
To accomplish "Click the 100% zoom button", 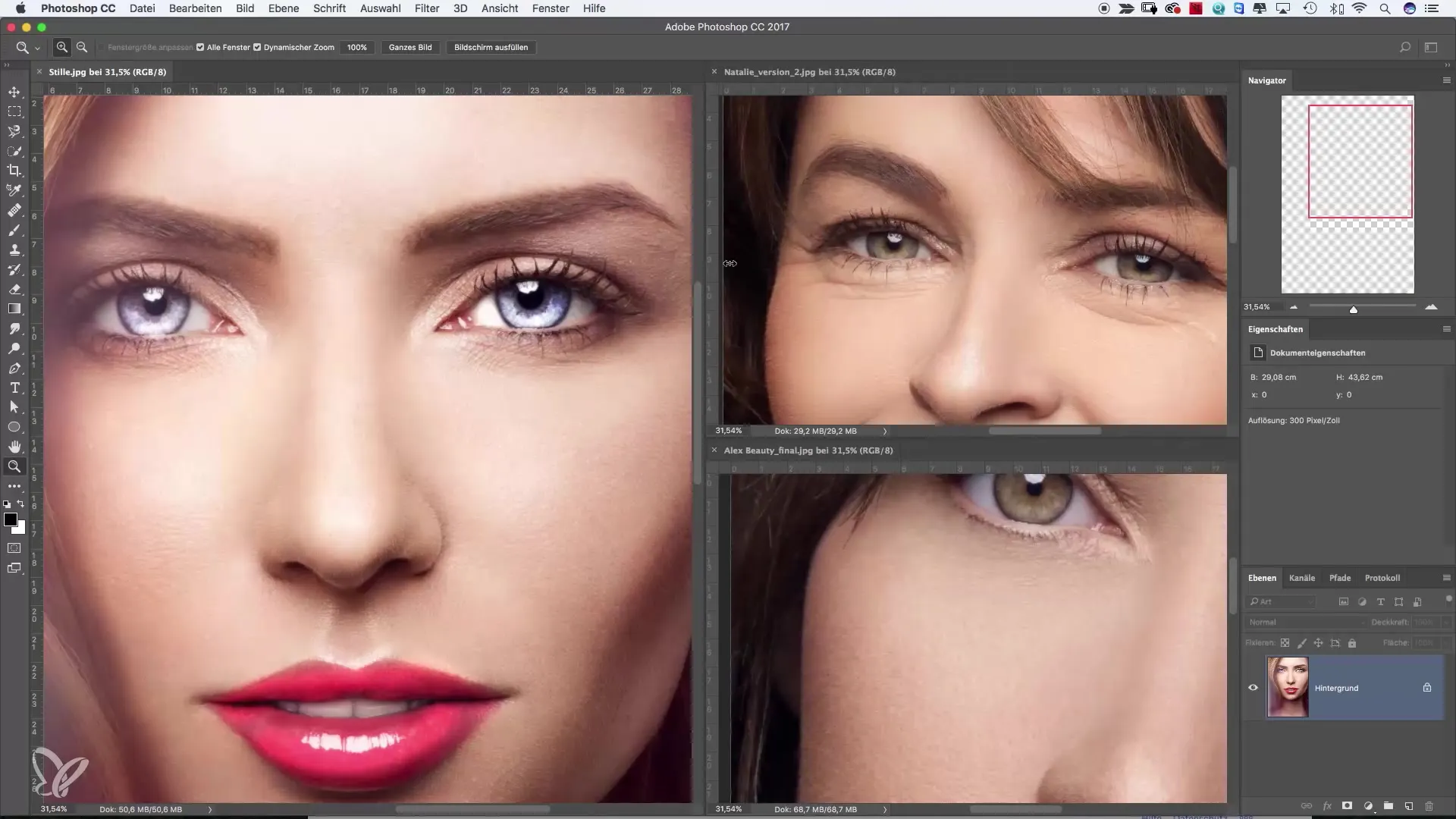I will [357, 47].
